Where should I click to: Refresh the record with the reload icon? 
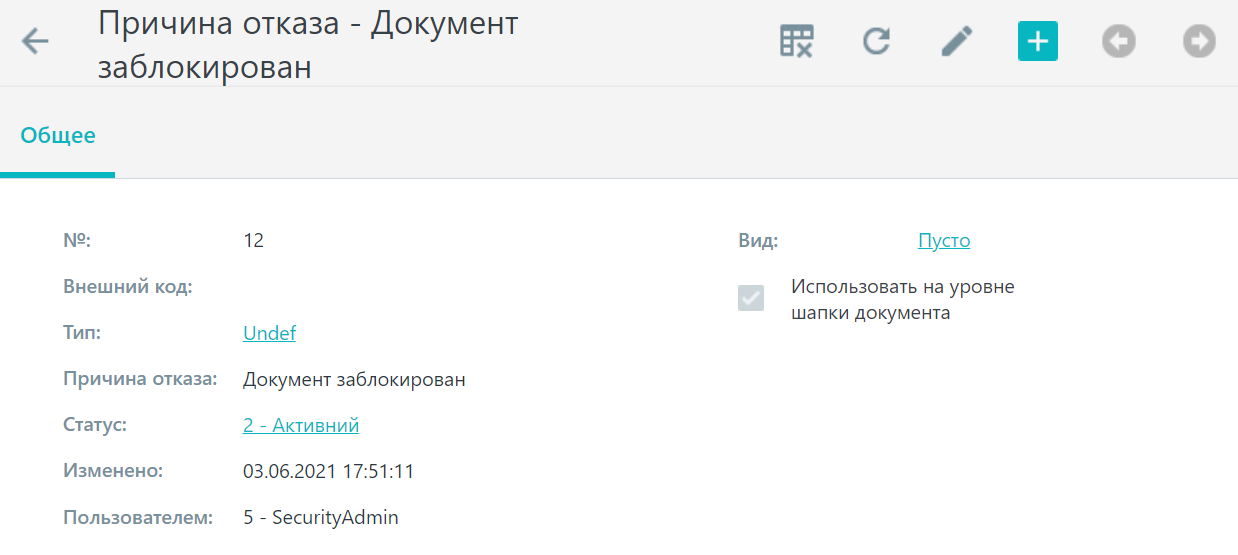pos(877,41)
